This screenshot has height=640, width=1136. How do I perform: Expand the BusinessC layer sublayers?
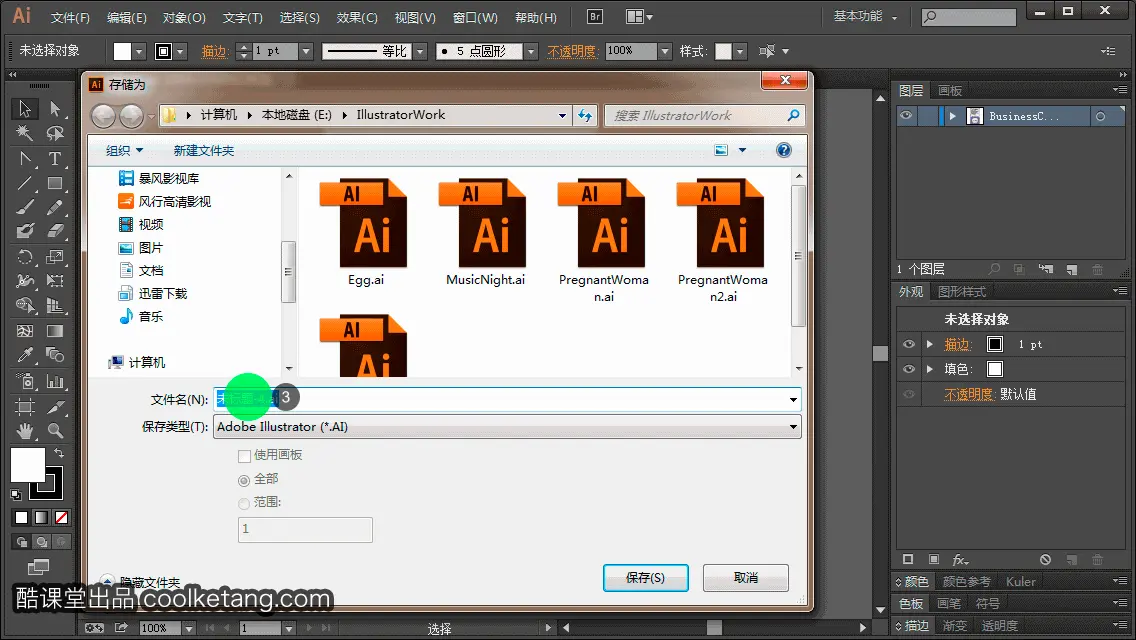(x=953, y=116)
